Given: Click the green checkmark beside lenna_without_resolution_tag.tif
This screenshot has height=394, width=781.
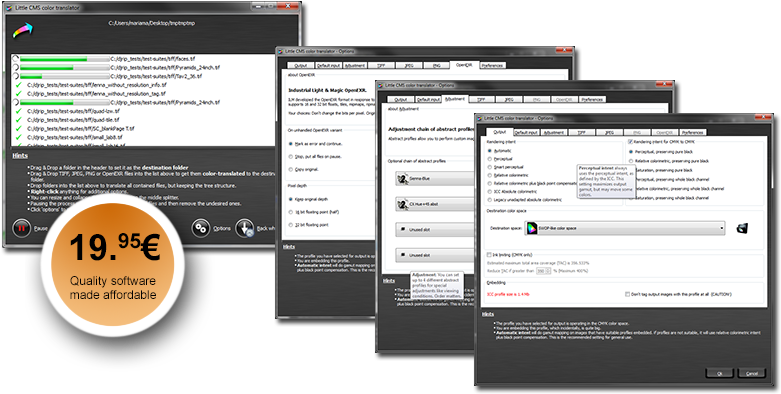Looking at the screenshot, I should (x=19, y=94).
